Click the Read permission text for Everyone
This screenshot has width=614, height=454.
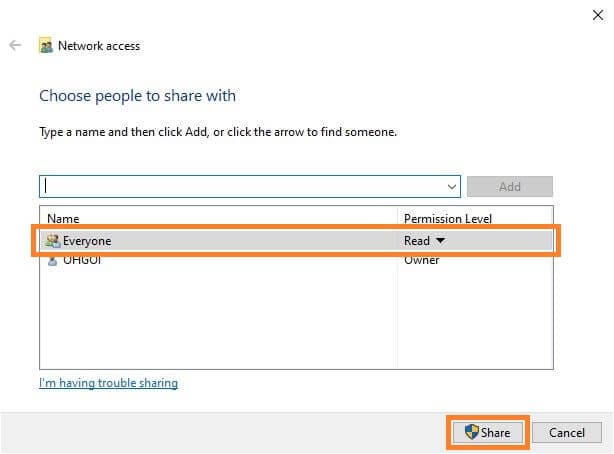(416, 241)
